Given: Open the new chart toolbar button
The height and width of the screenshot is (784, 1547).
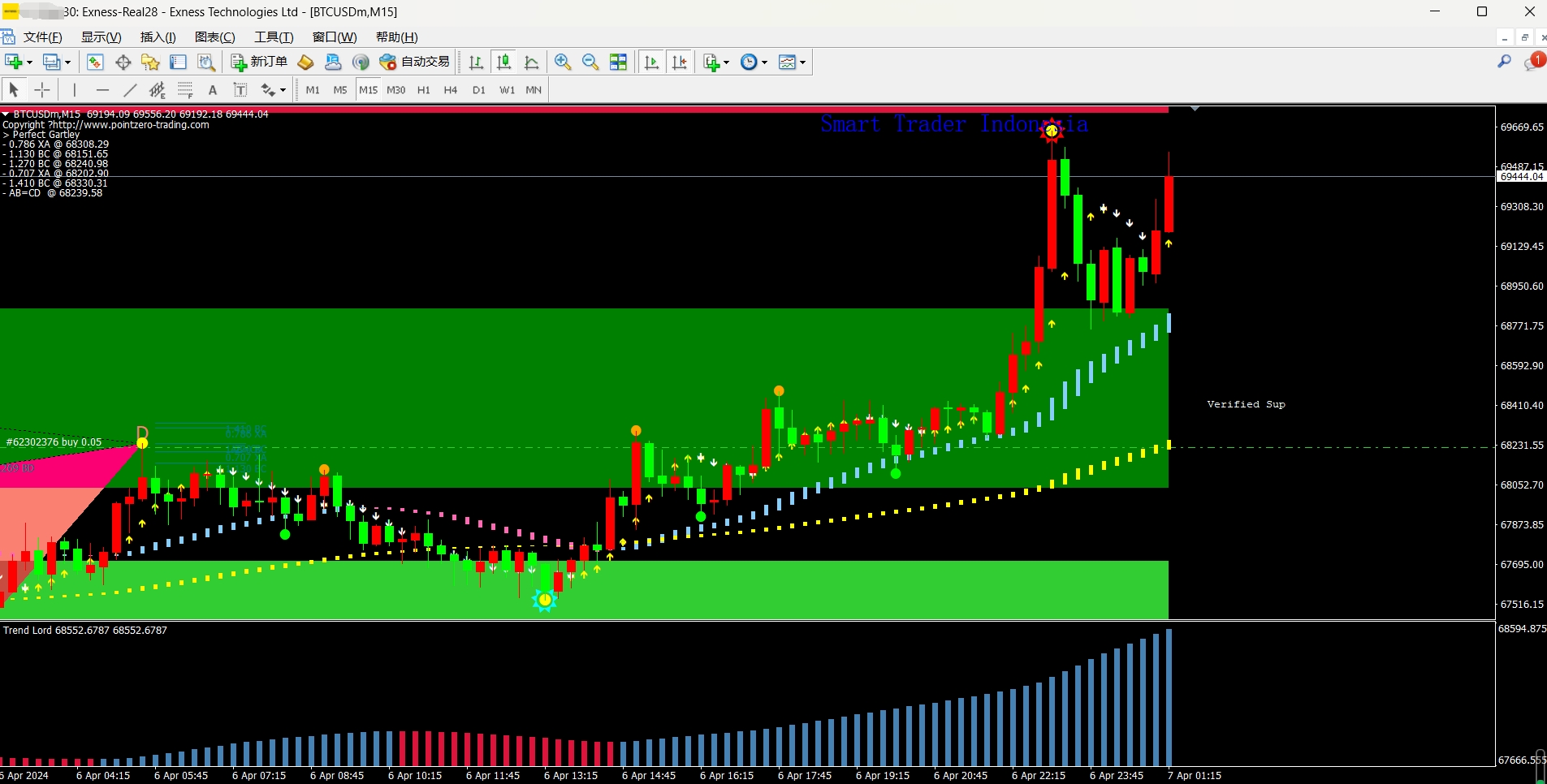Looking at the screenshot, I should tap(13, 62).
